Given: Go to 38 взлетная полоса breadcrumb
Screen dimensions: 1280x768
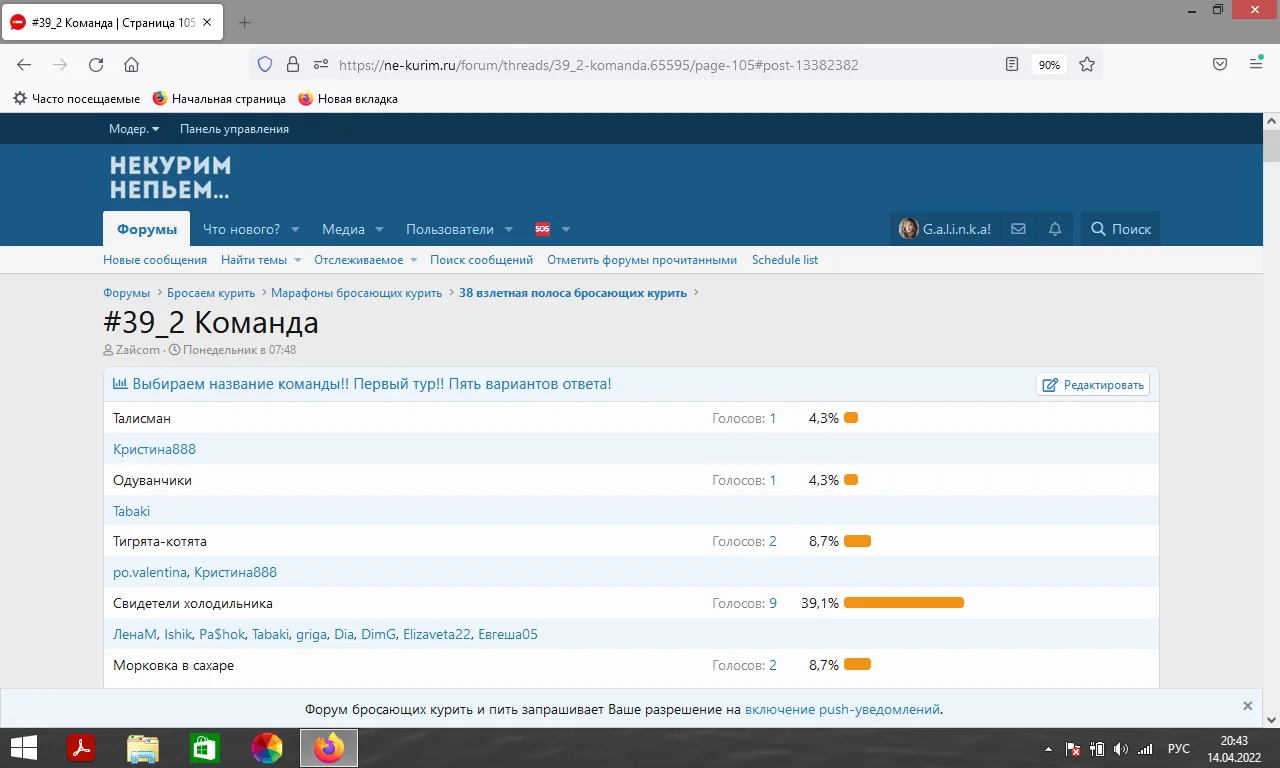Looking at the screenshot, I should [x=573, y=293].
